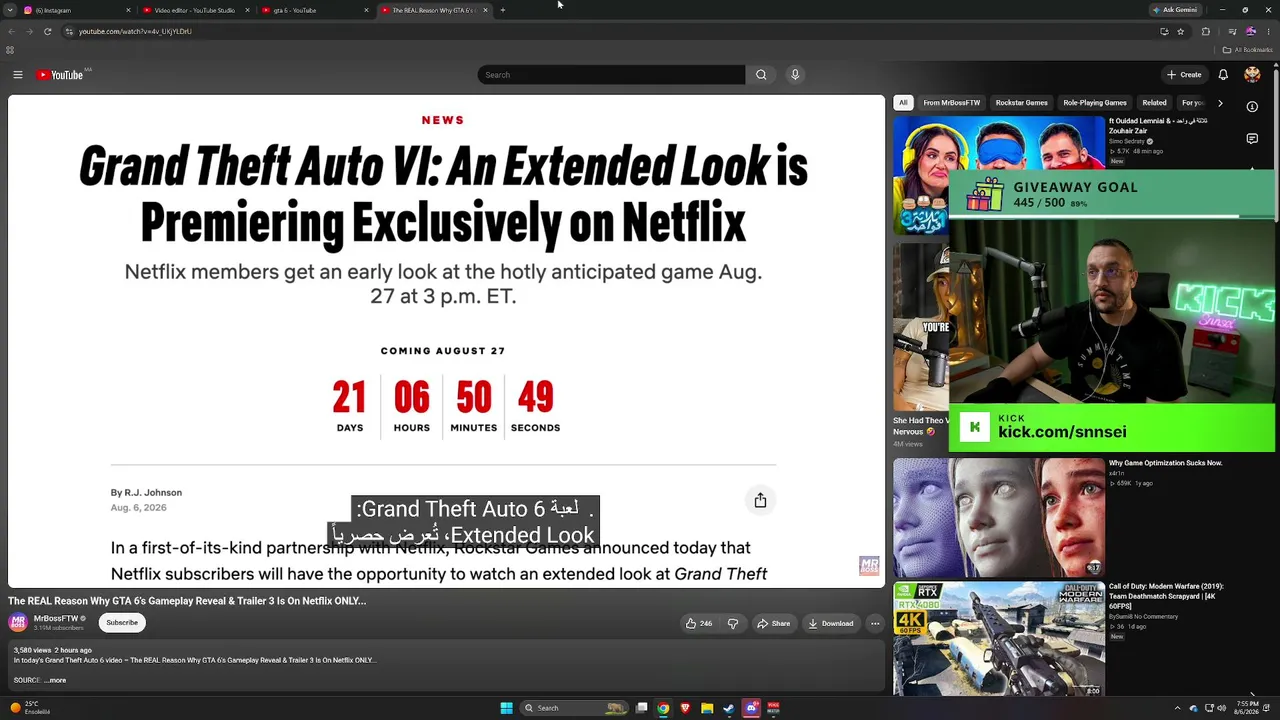Reload the page in Chrome
The width and height of the screenshot is (1280, 720).
pos(47,31)
